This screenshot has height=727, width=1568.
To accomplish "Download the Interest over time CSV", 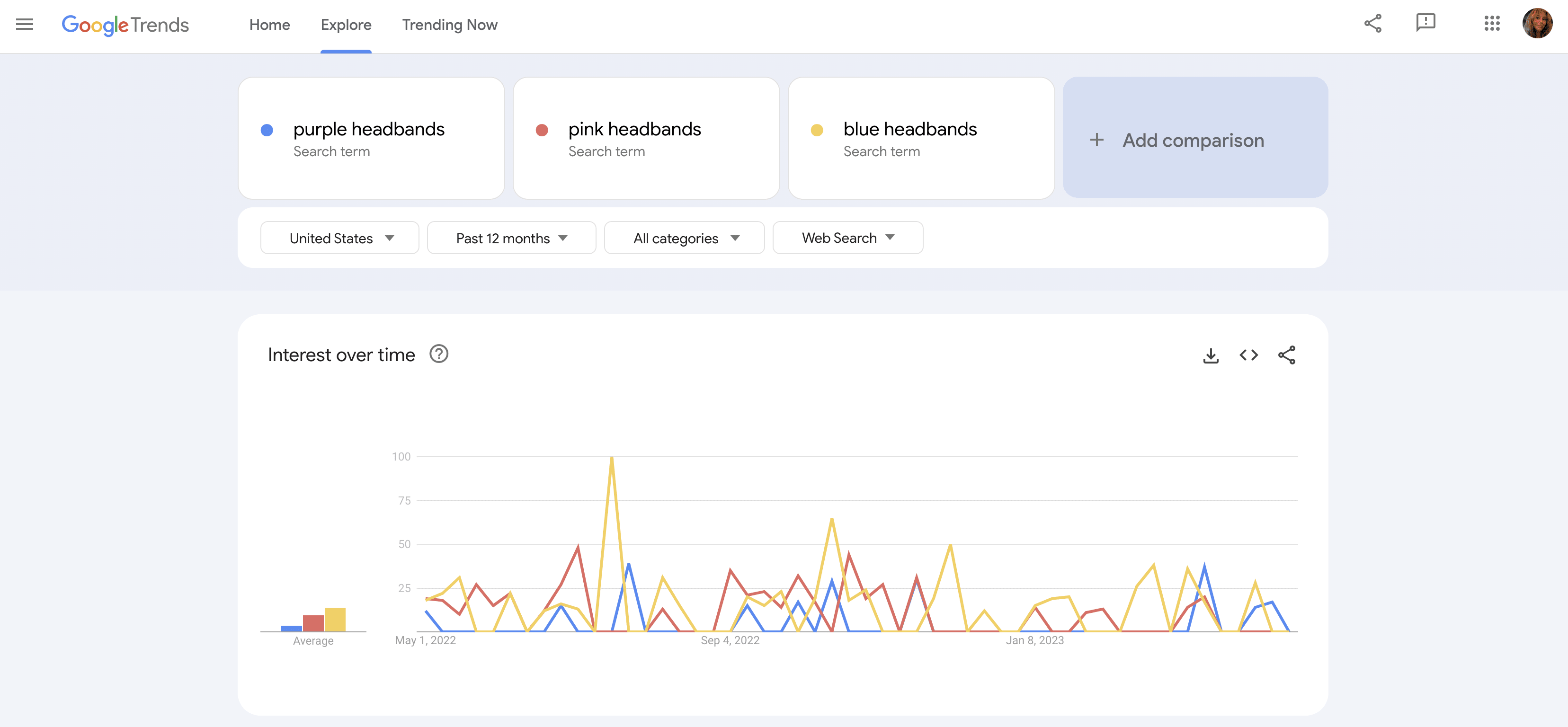I will coord(1211,355).
